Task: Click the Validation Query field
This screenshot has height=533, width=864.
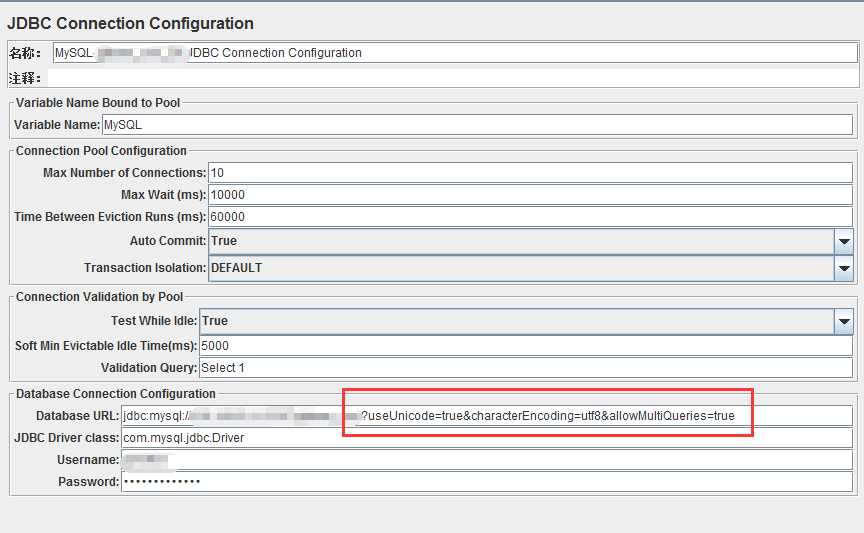Action: [526, 368]
